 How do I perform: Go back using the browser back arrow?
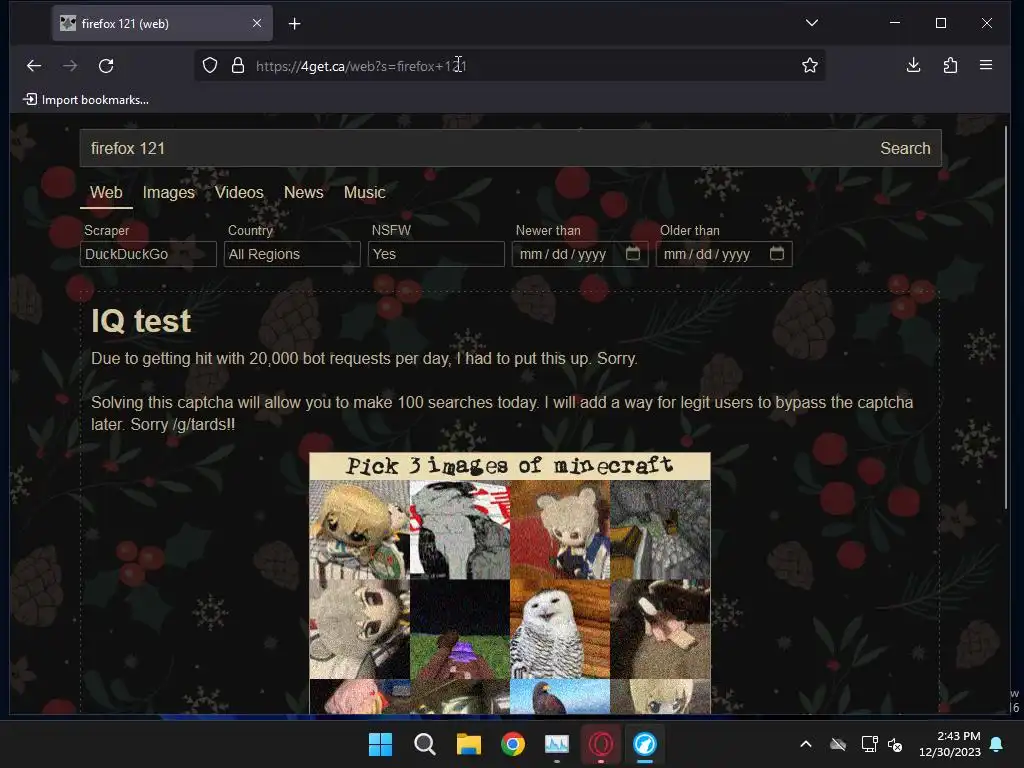tap(34, 65)
